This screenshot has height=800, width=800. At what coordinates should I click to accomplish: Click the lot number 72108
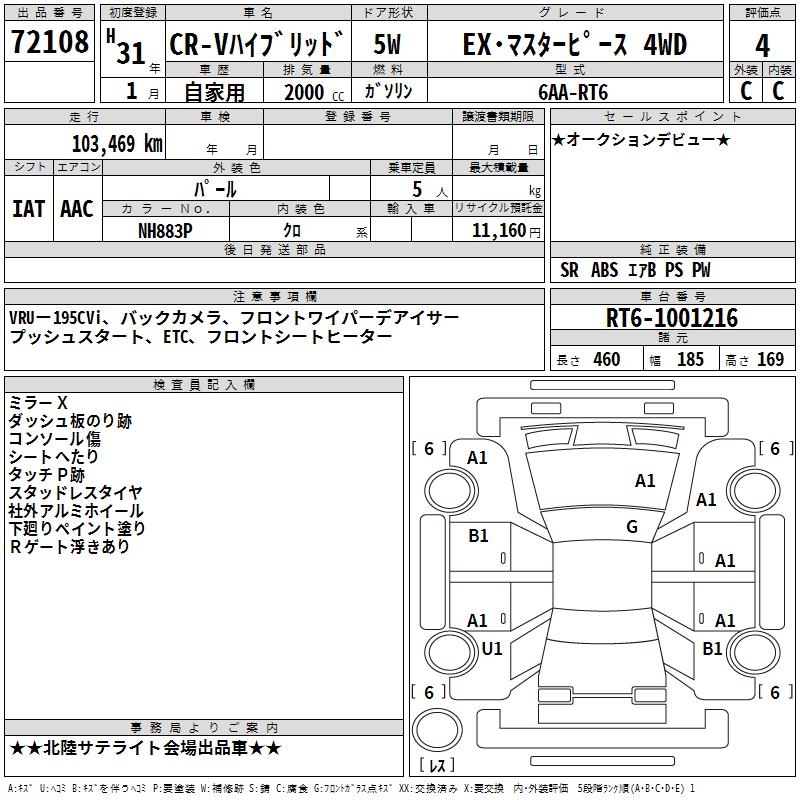pos(48,43)
